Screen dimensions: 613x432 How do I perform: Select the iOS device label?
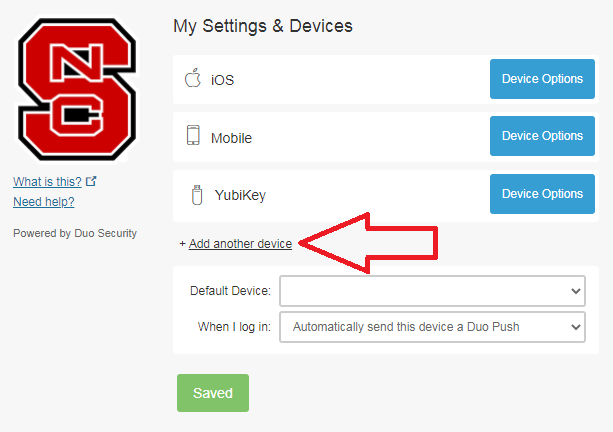tap(222, 79)
